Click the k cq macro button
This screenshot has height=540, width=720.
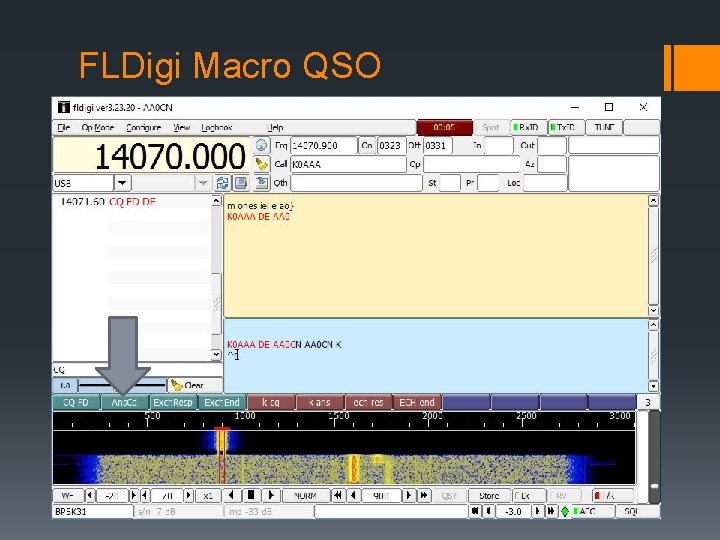271,402
